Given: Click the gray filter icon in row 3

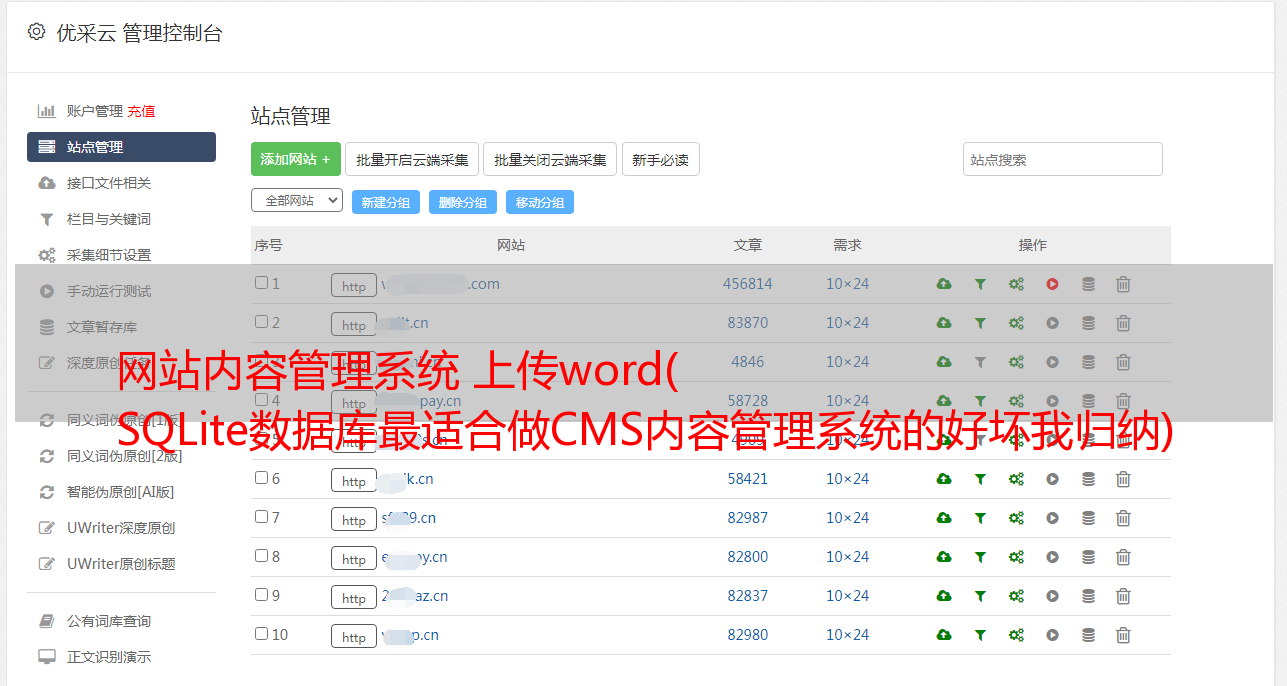Looking at the screenshot, I should pos(980,362).
